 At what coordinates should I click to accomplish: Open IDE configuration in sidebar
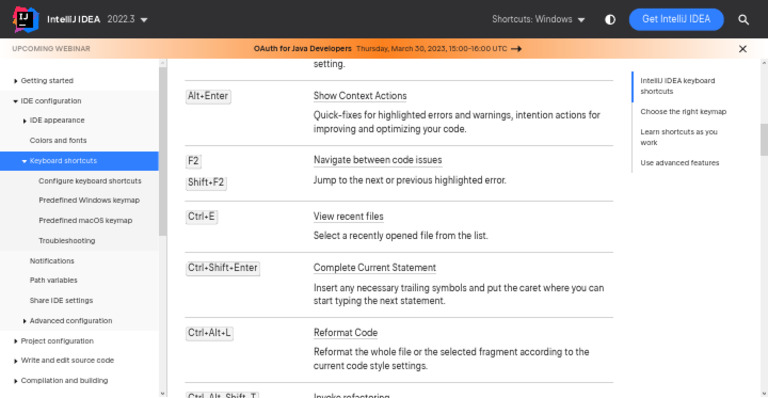click(51, 101)
